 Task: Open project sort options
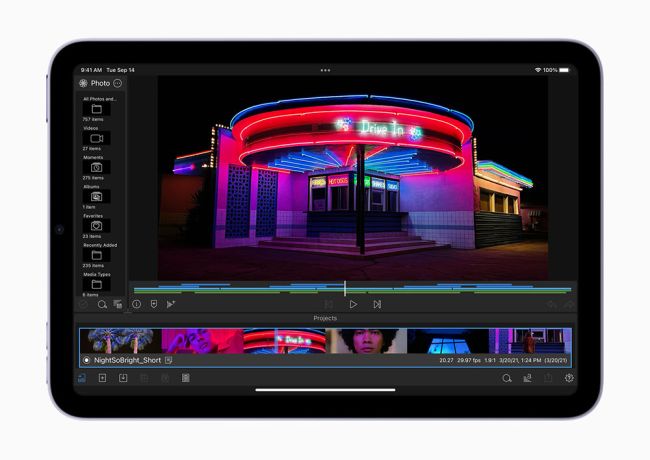(x=527, y=378)
